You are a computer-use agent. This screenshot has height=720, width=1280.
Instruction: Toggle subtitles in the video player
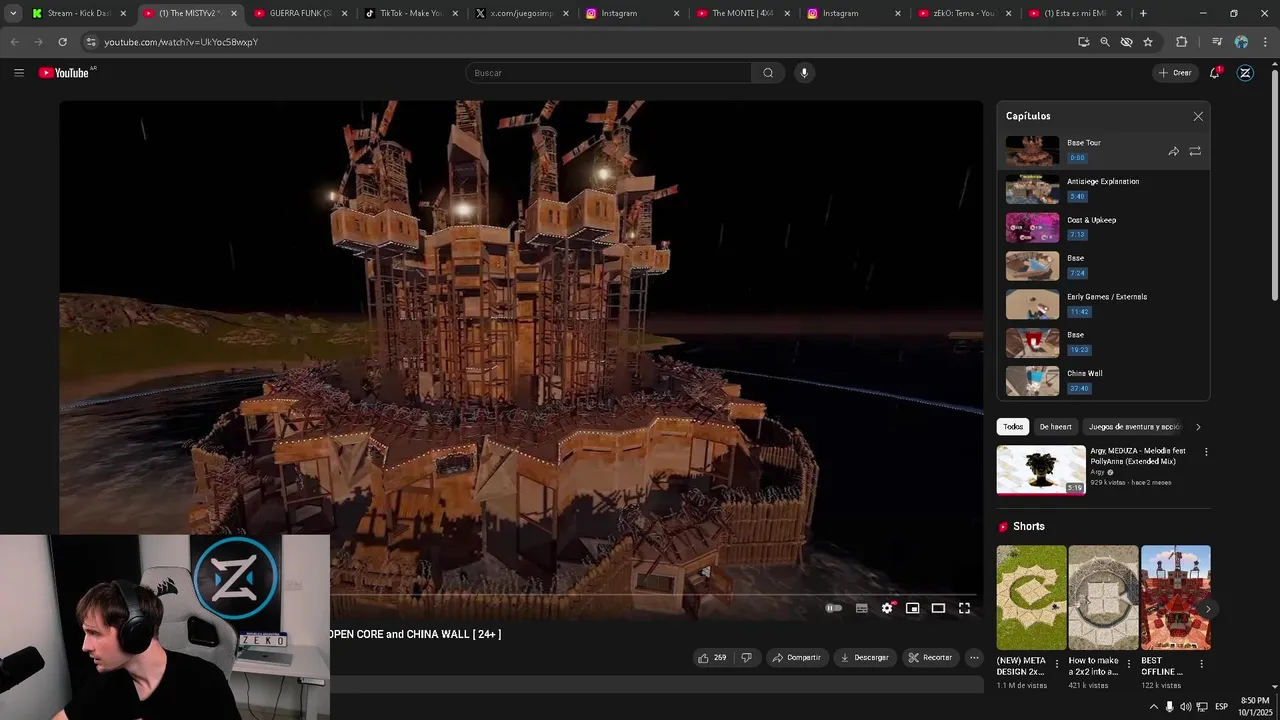[861, 608]
